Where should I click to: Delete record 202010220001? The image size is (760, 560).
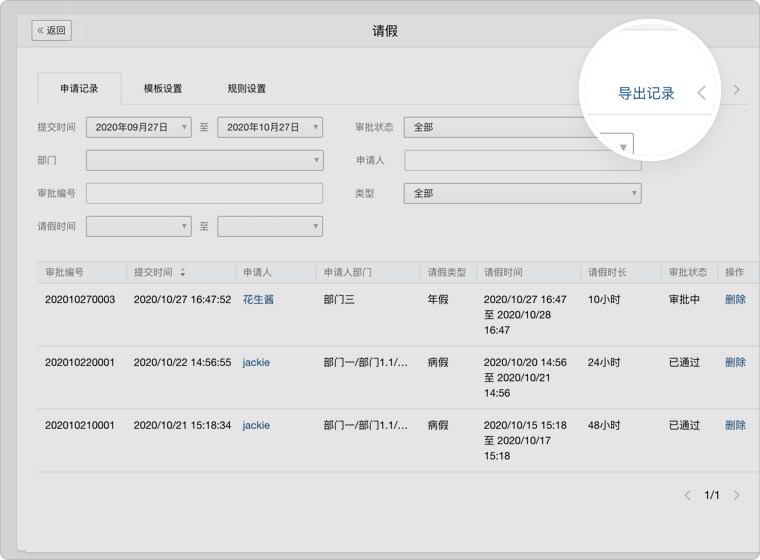click(x=735, y=362)
